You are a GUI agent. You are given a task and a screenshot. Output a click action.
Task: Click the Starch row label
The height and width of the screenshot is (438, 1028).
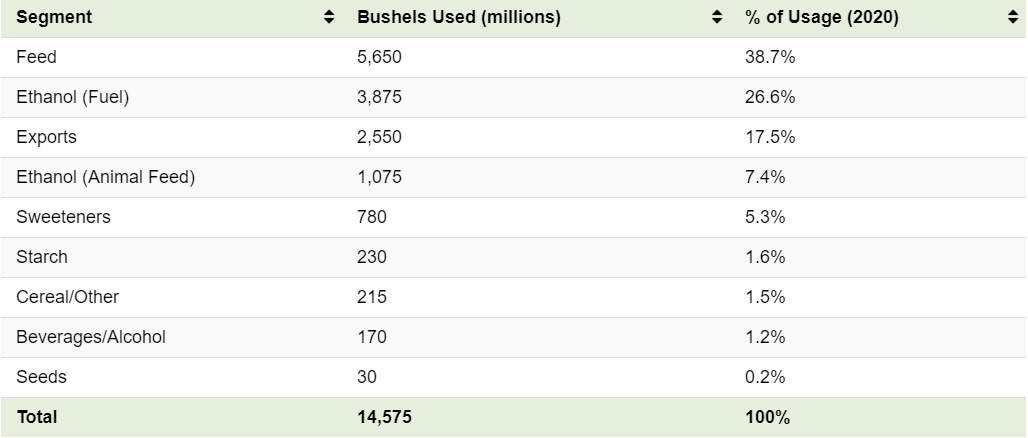pos(42,257)
